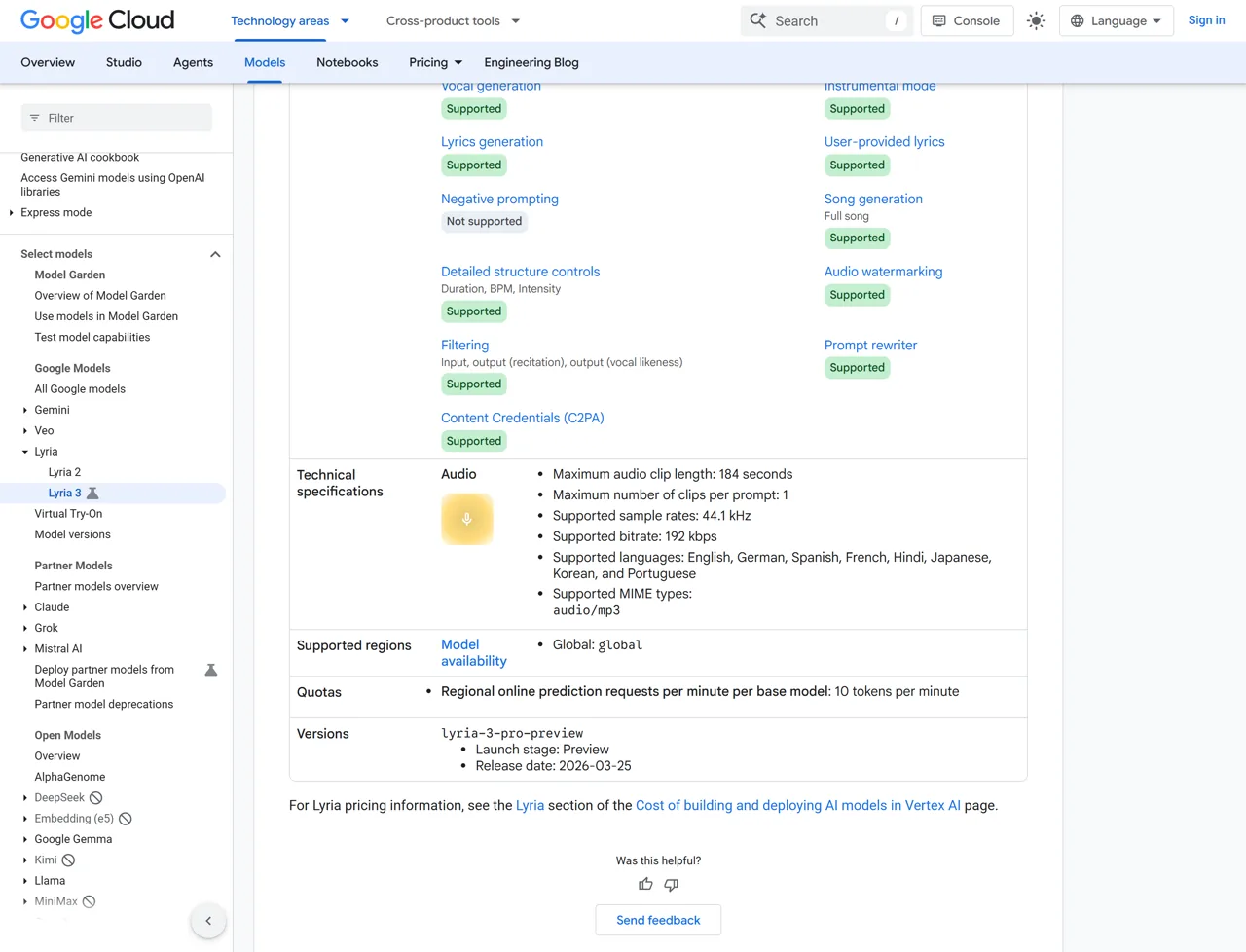
Task: Click the deprecated icon beside DeepSeek
Action: (96, 798)
